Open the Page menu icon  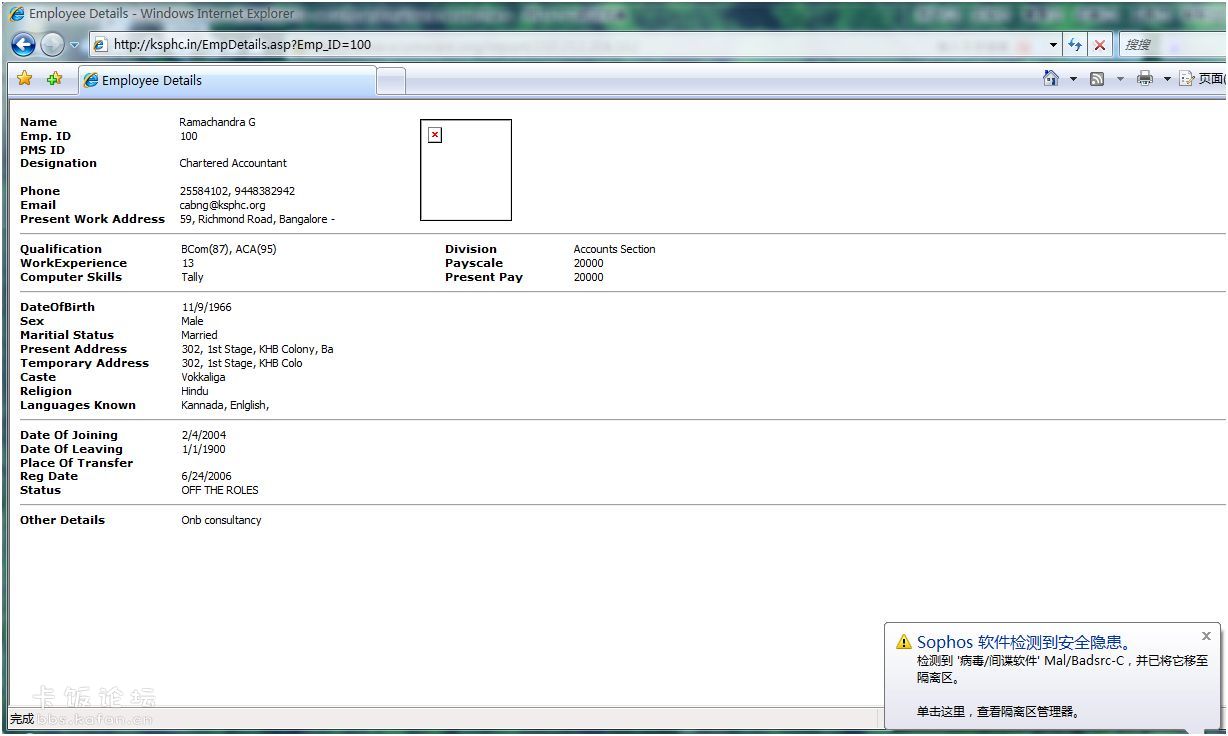point(1187,79)
